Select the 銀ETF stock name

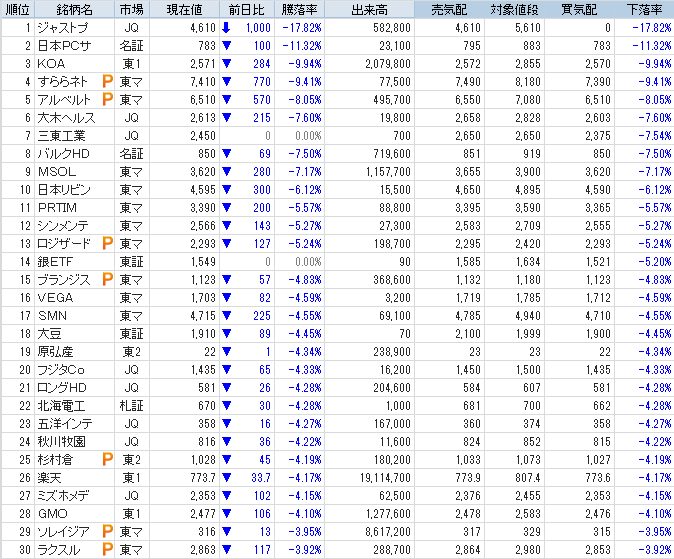(x=55, y=261)
